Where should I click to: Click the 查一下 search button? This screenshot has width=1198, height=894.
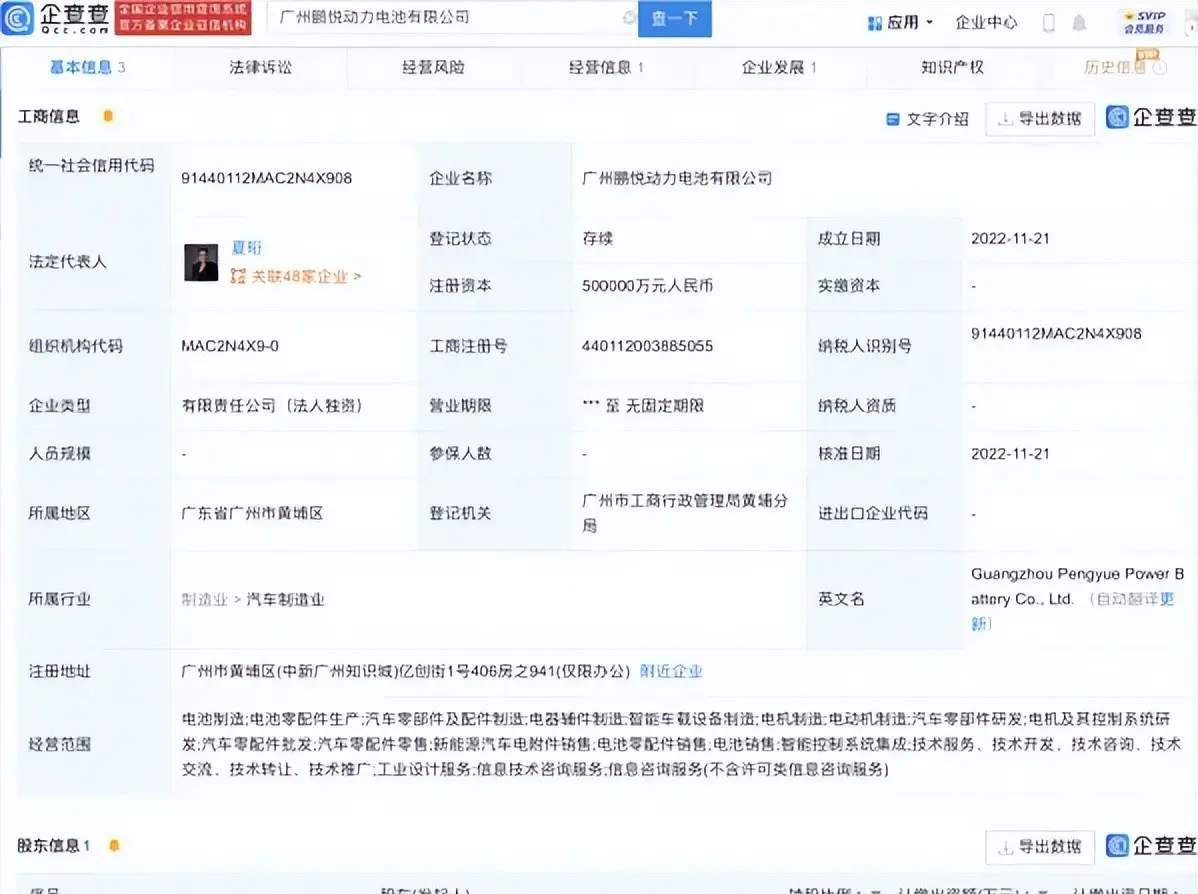click(x=675, y=18)
